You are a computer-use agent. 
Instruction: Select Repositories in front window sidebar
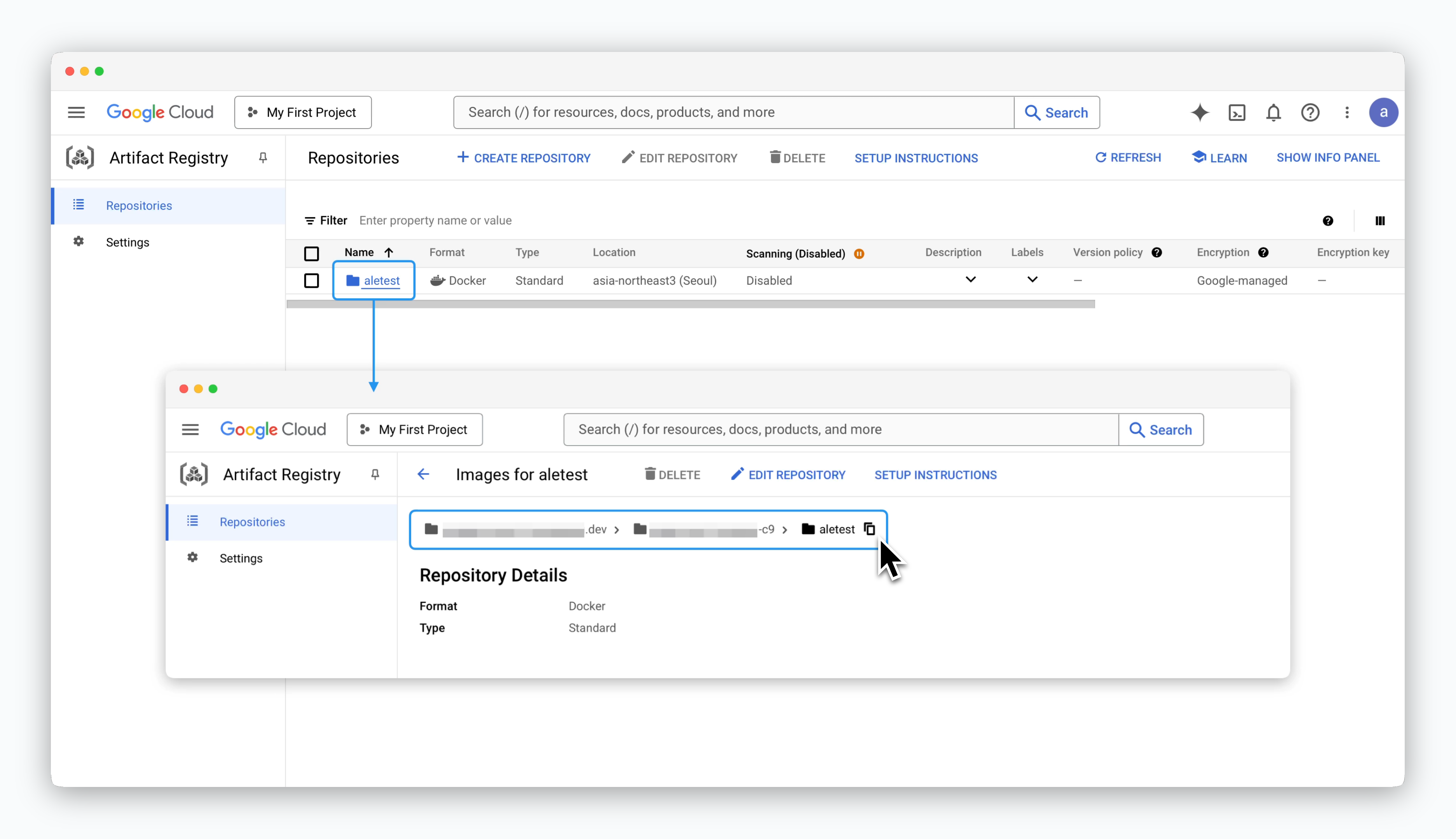pos(282,522)
